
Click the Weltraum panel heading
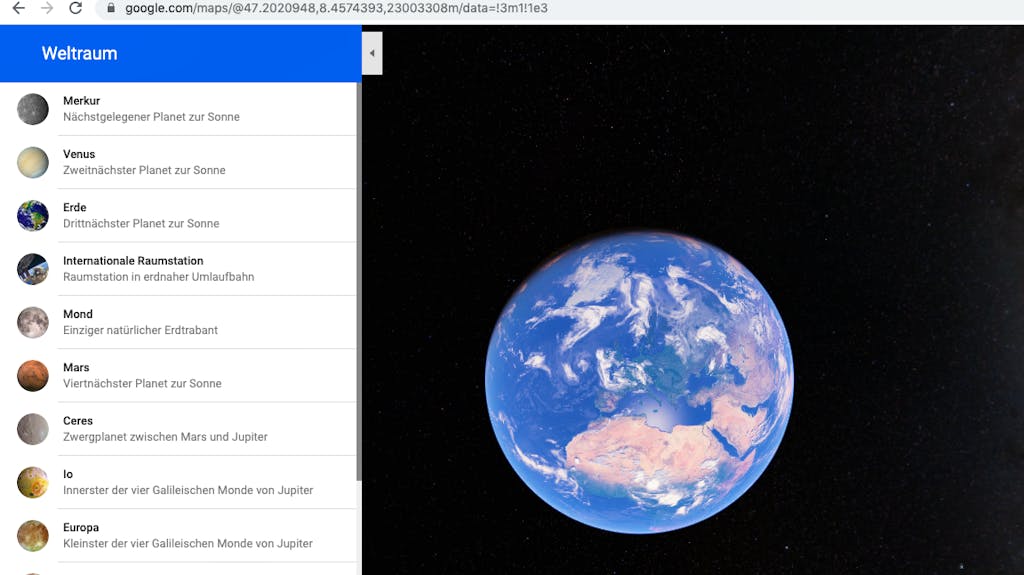[x=80, y=54]
